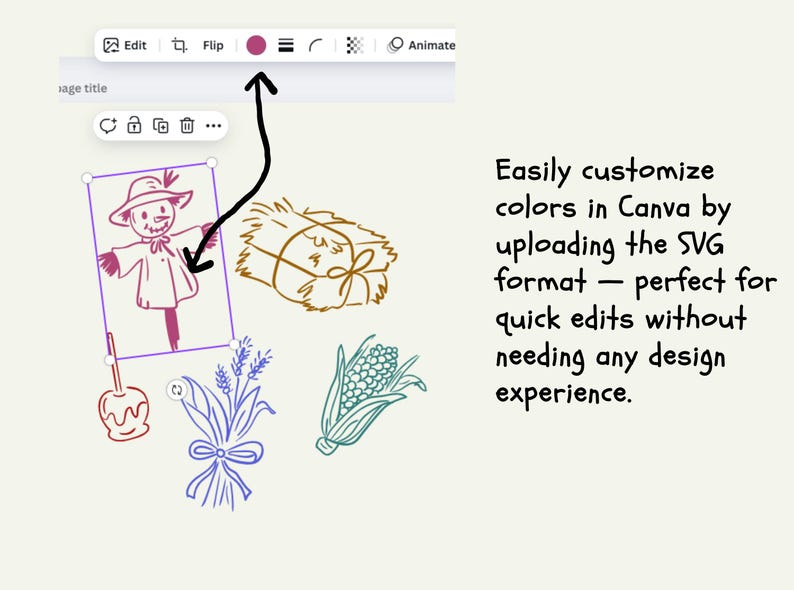This screenshot has width=794, height=590.
Task: Click the top-left selection handle
Action: pos(87,178)
